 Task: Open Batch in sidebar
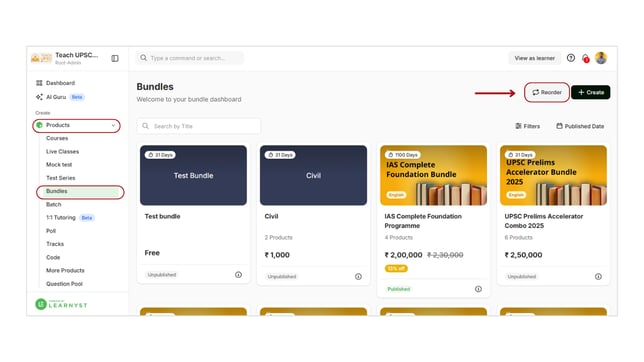pos(53,205)
